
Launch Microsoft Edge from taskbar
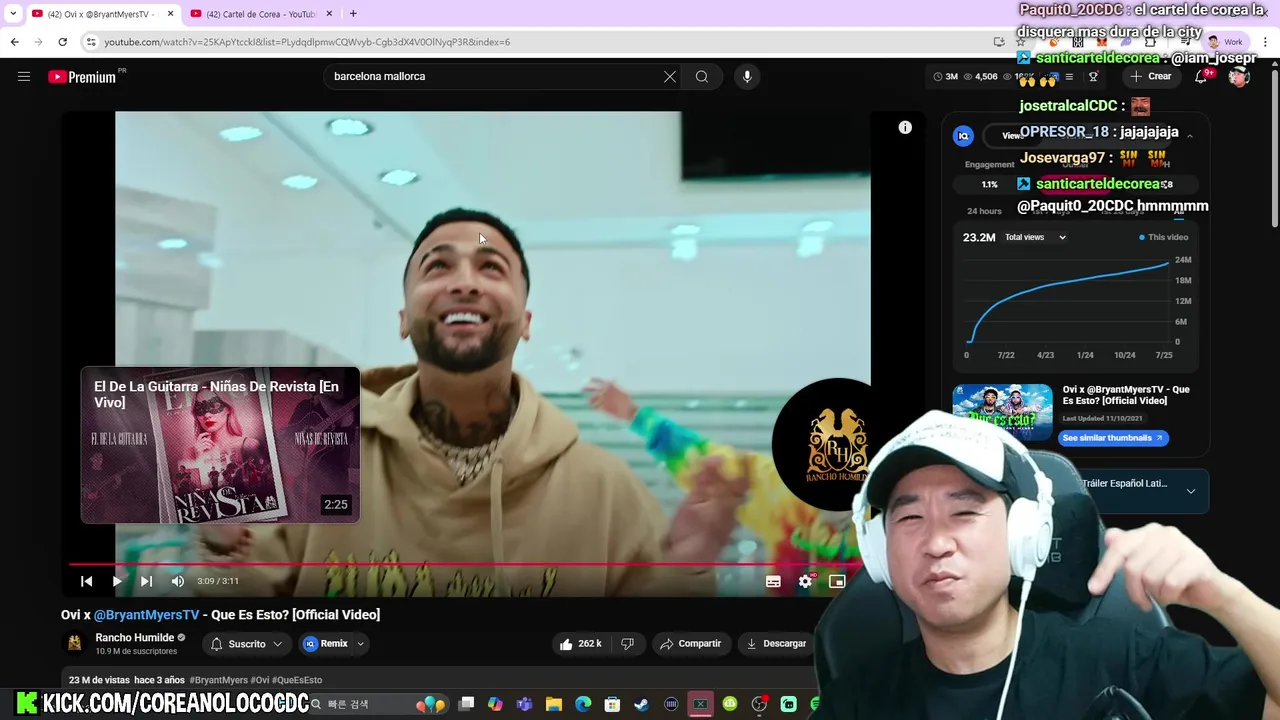[583, 705]
